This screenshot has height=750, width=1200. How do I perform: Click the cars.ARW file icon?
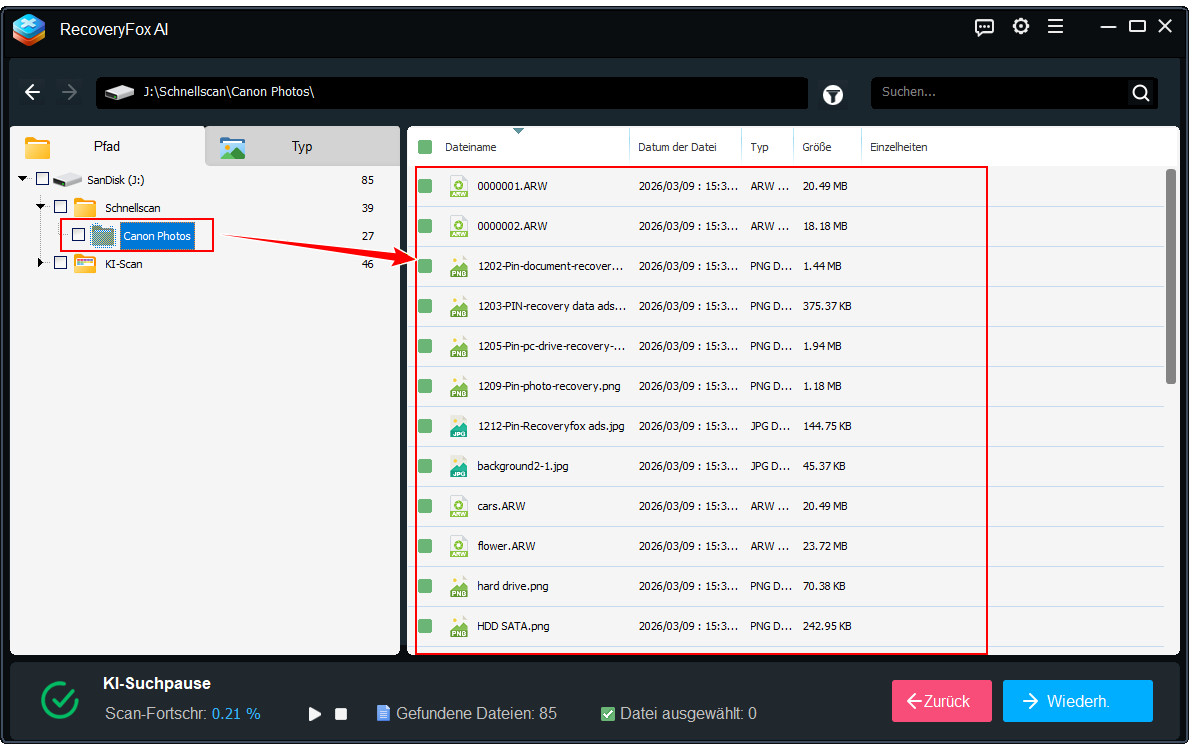point(458,506)
